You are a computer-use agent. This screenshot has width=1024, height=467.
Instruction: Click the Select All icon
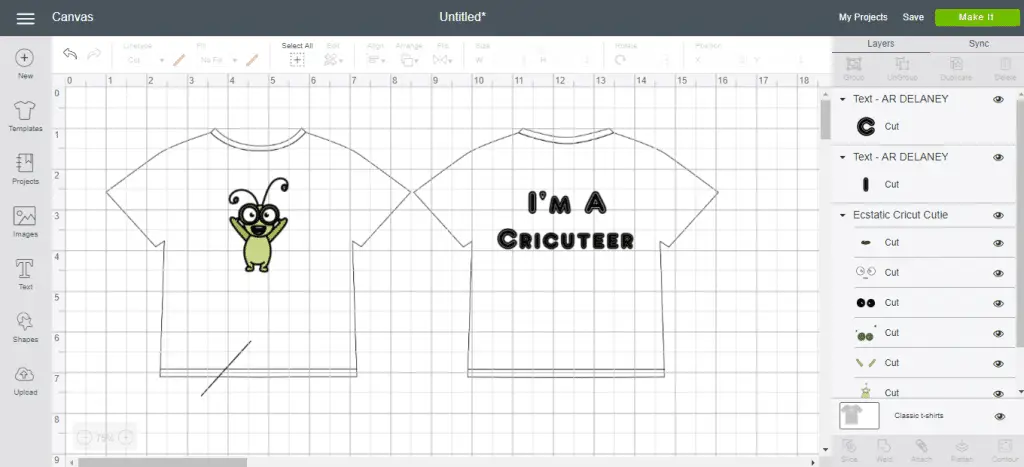coord(297,60)
